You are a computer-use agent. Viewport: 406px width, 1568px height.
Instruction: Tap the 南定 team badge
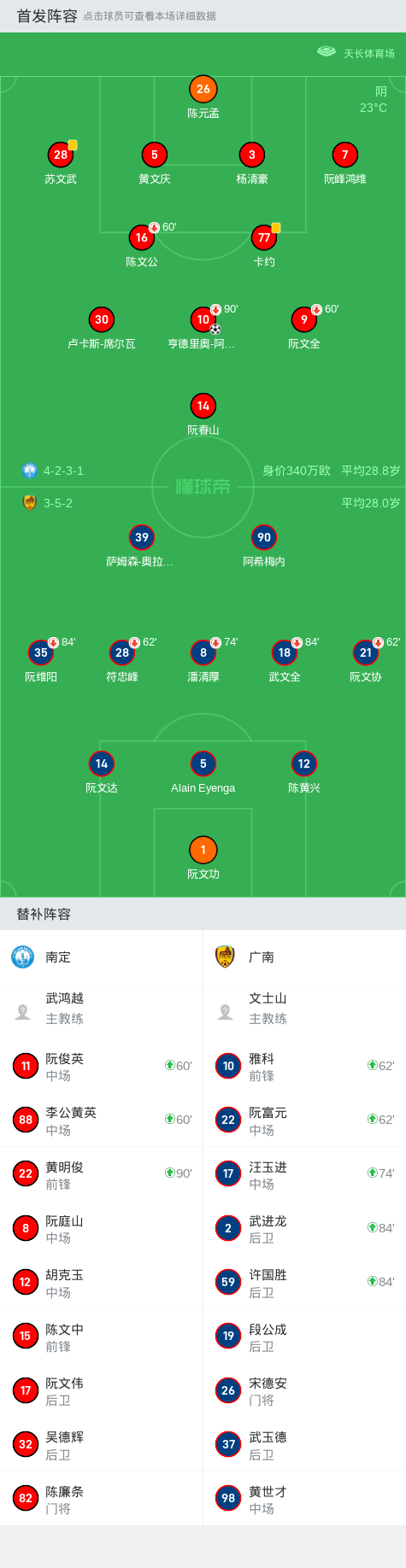pos(22,957)
